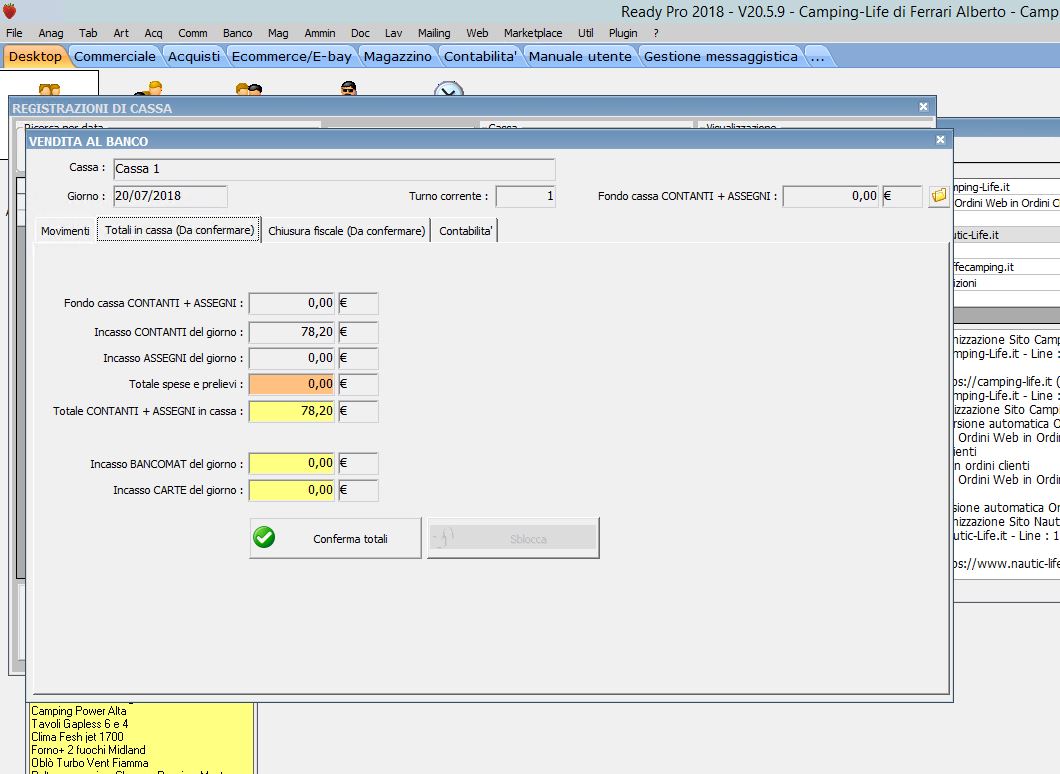Click the 'fecamping.it' row in the background panel

1006,267
